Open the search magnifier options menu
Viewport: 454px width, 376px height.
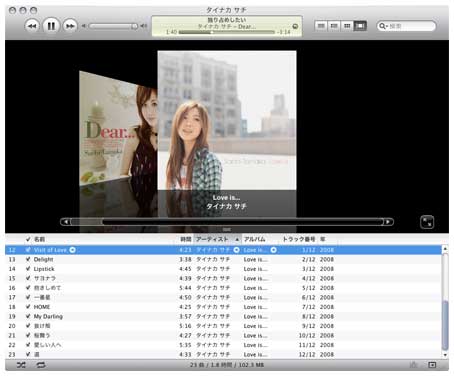pyautogui.click(x=383, y=26)
